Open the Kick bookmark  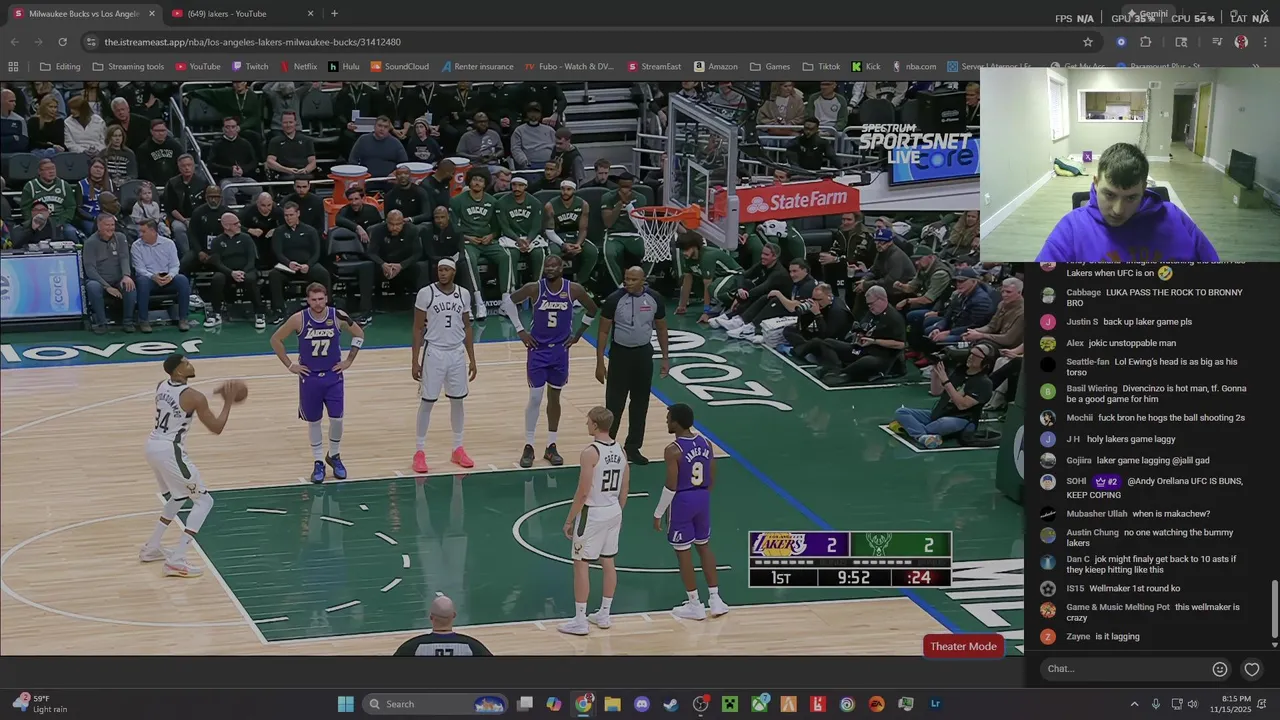tap(866, 67)
